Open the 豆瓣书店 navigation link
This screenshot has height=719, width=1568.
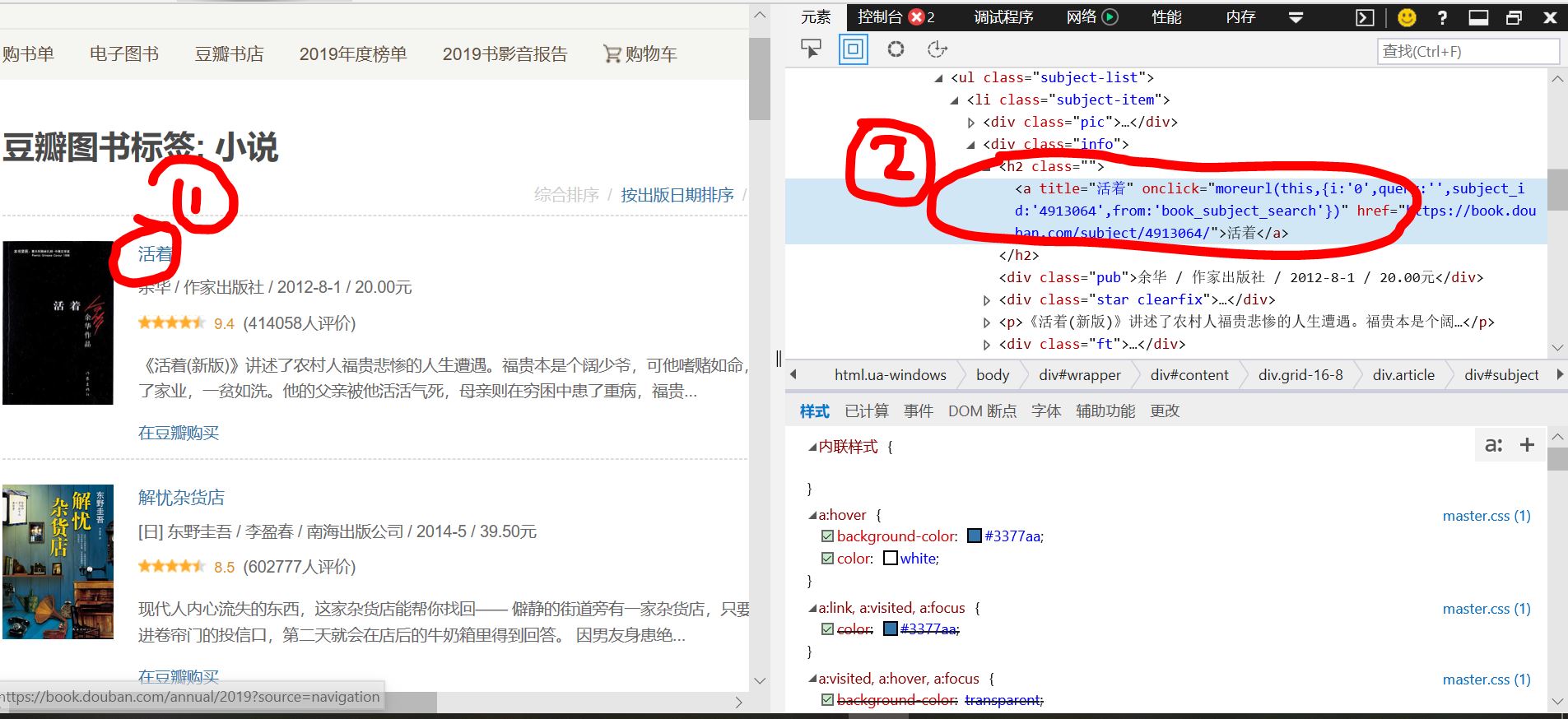tap(229, 54)
